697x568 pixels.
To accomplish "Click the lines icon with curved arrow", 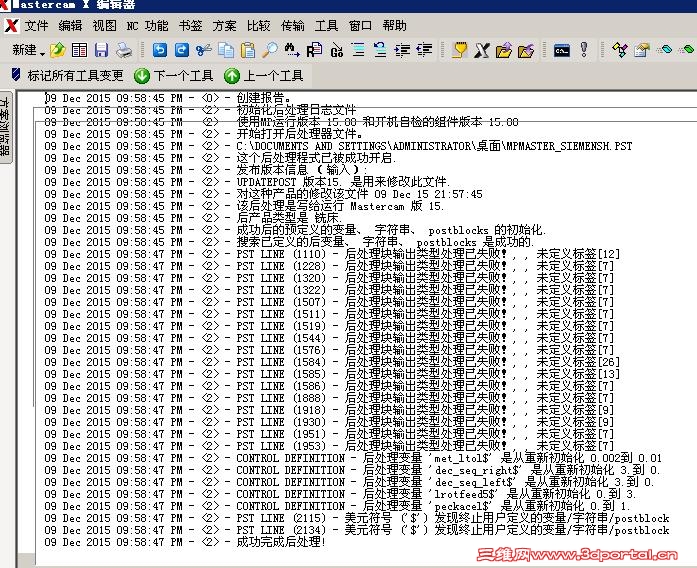I will 380,50.
